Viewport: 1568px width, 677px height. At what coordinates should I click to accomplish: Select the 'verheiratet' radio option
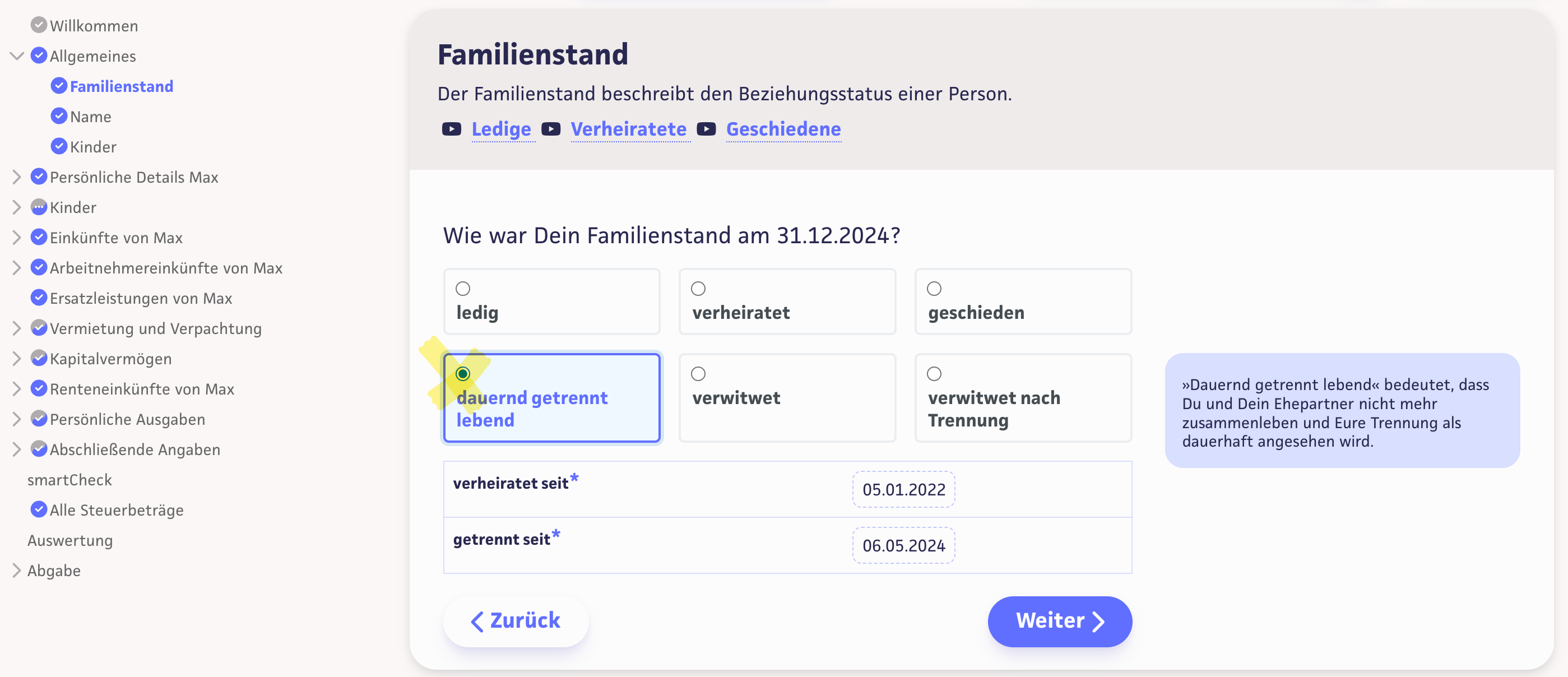pos(698,289)
